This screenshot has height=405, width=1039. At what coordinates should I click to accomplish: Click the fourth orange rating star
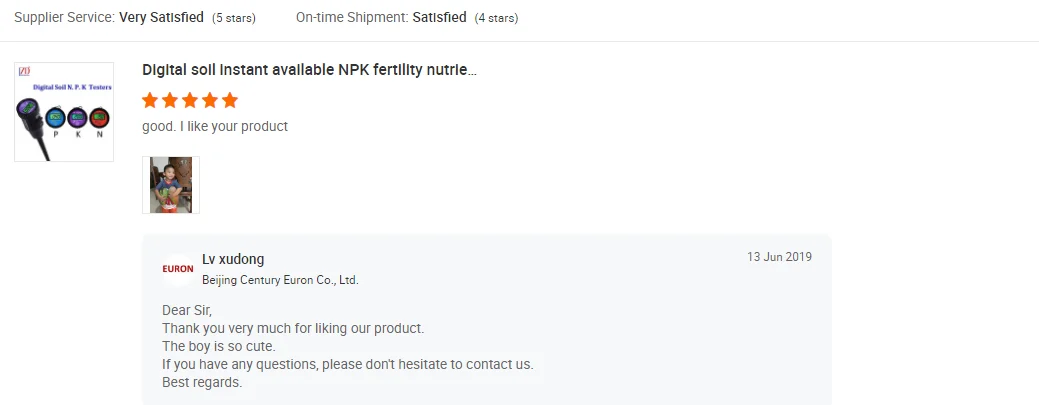tap(210, 100)
